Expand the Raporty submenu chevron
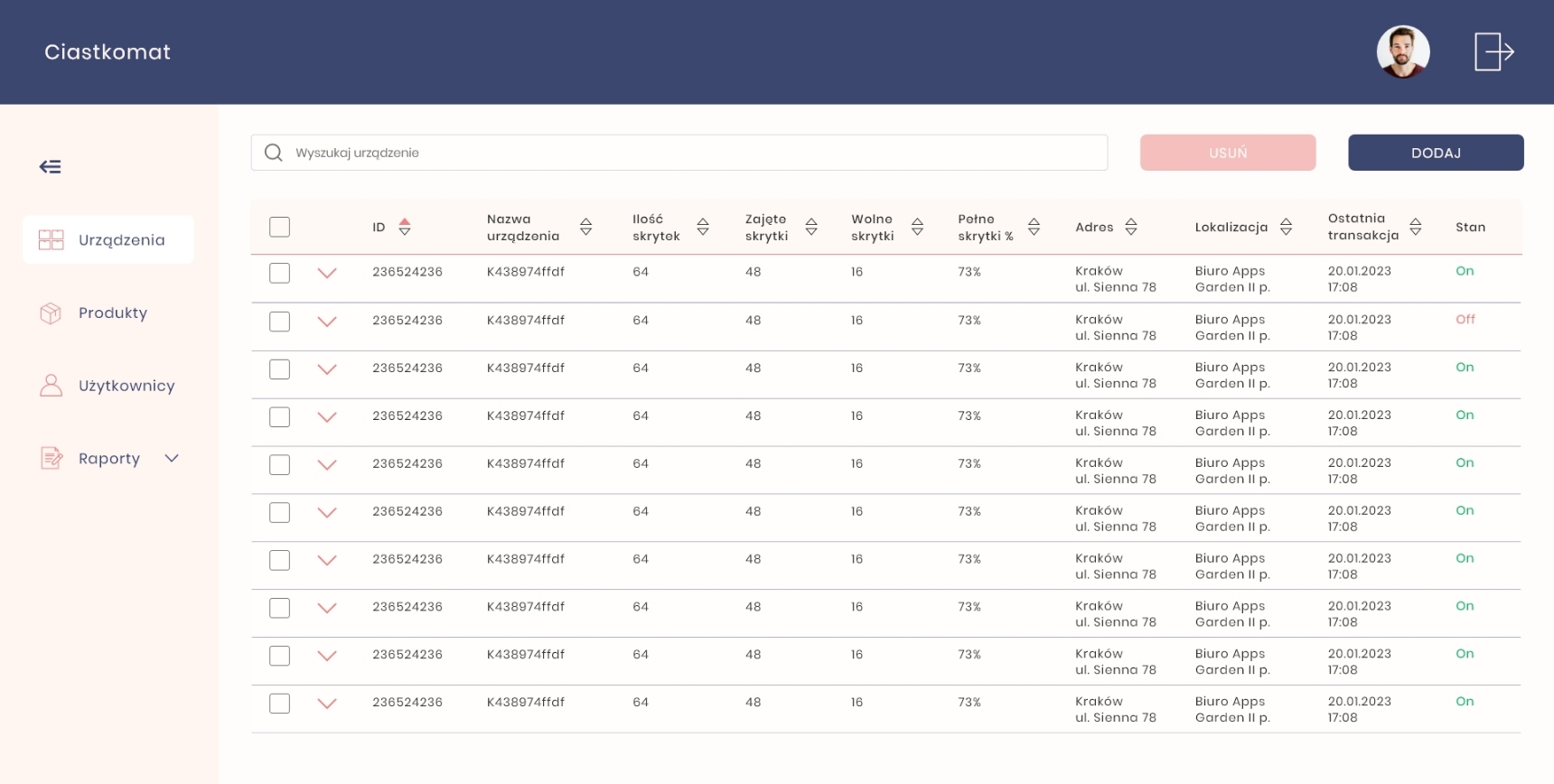 [172, 459]
